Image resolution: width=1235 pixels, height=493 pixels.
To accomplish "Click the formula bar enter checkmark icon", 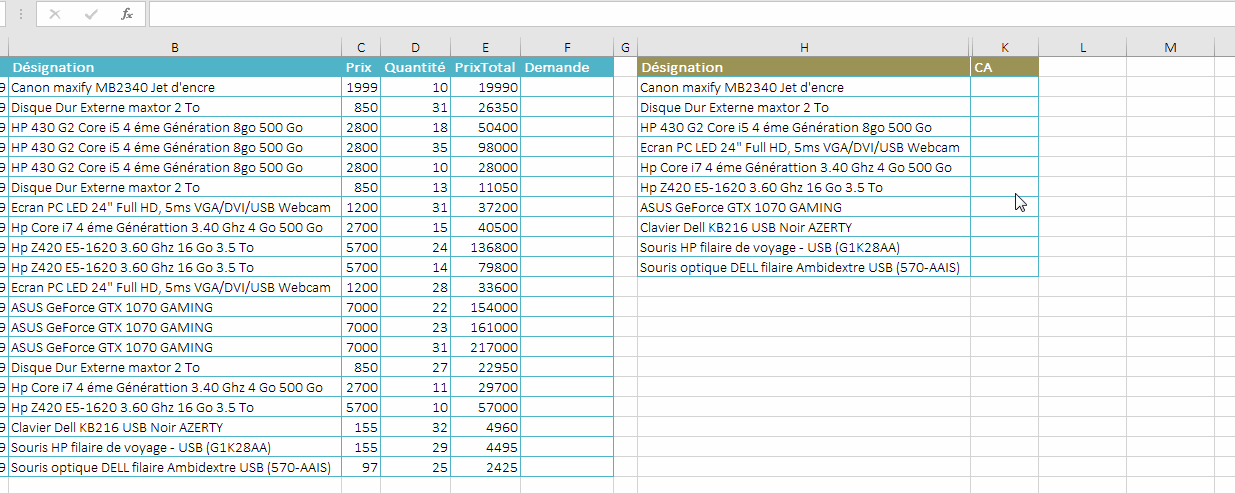I will point(91,14).
